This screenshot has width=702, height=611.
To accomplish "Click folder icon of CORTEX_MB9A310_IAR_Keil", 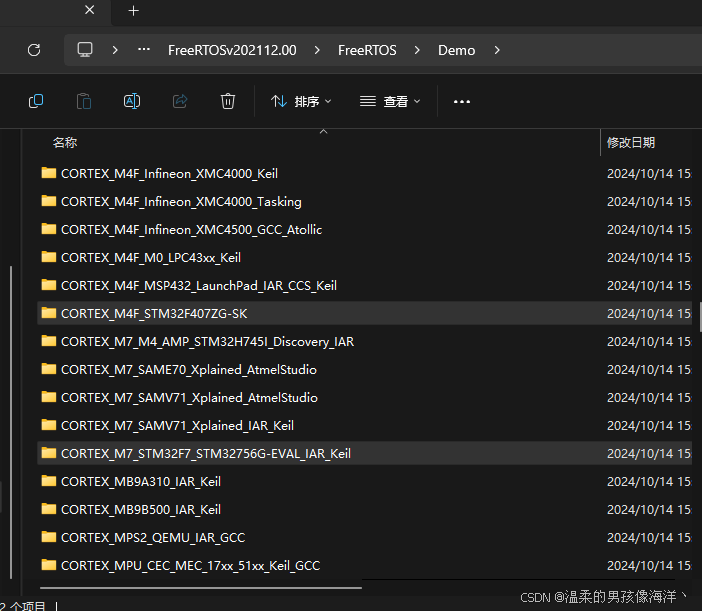I will (48, 481).
